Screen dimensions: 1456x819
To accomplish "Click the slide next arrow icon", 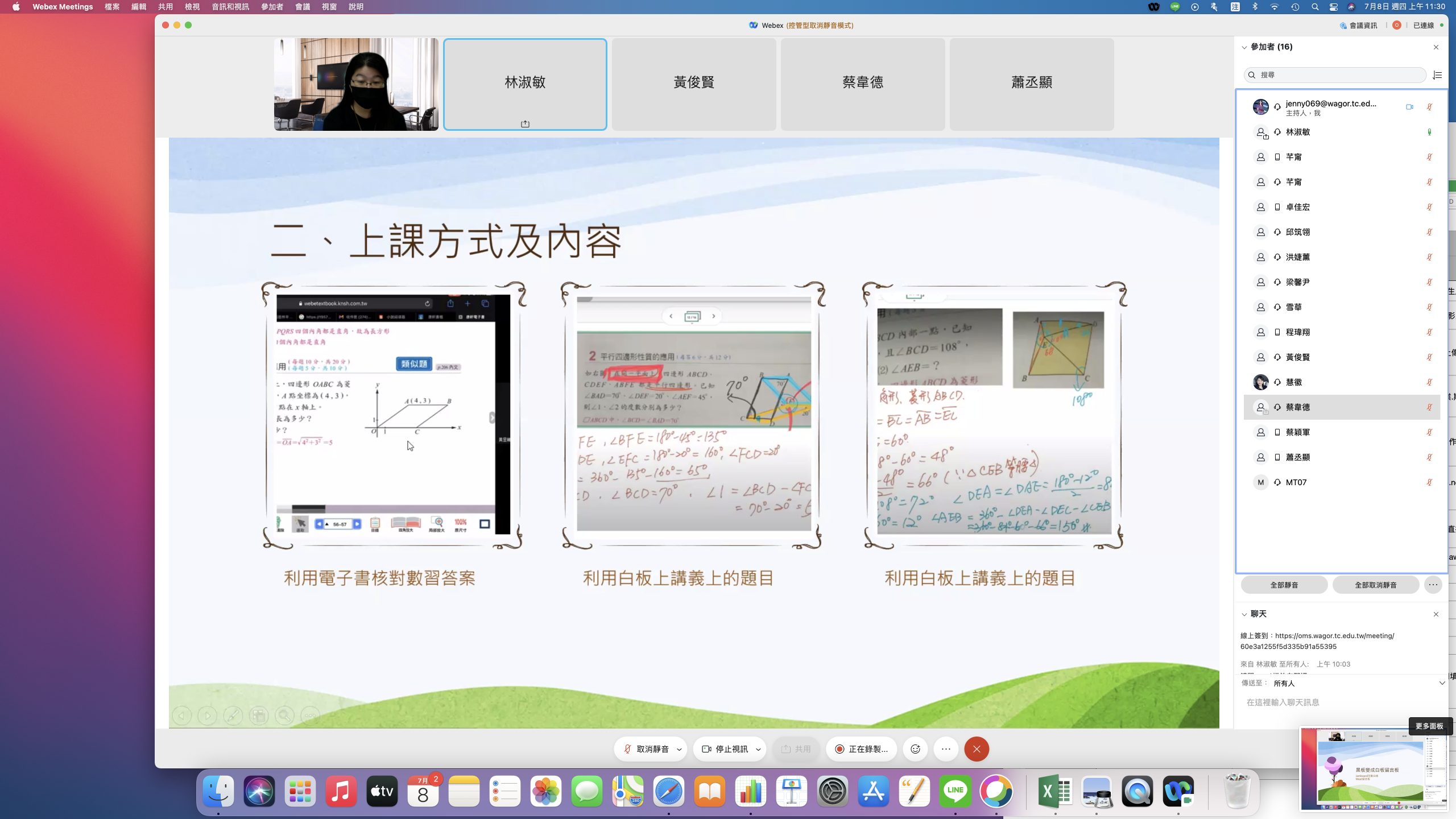I will (x=208, y=715).
